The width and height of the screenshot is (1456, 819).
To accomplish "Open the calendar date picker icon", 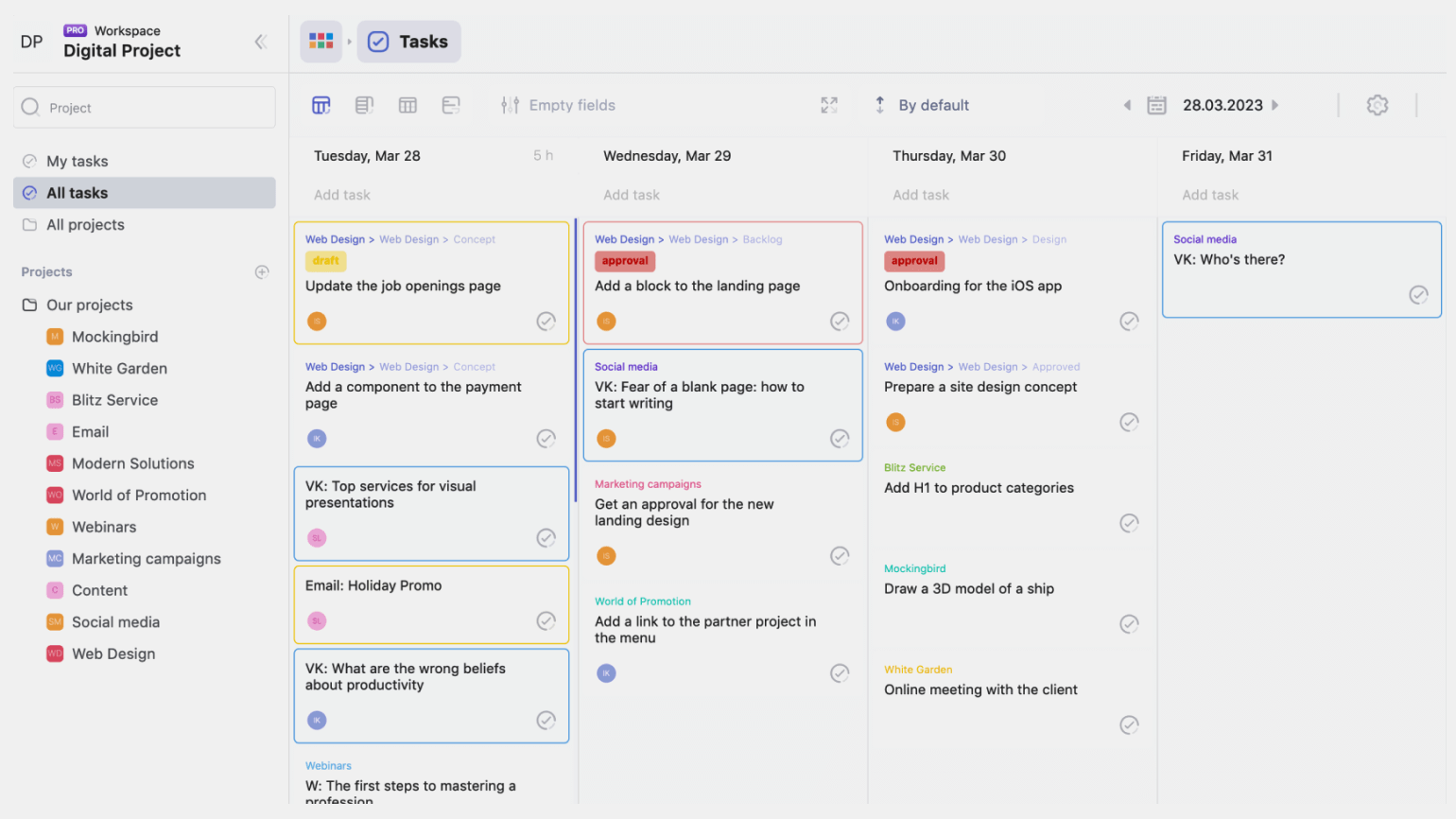I will [x=1156, y=105].
